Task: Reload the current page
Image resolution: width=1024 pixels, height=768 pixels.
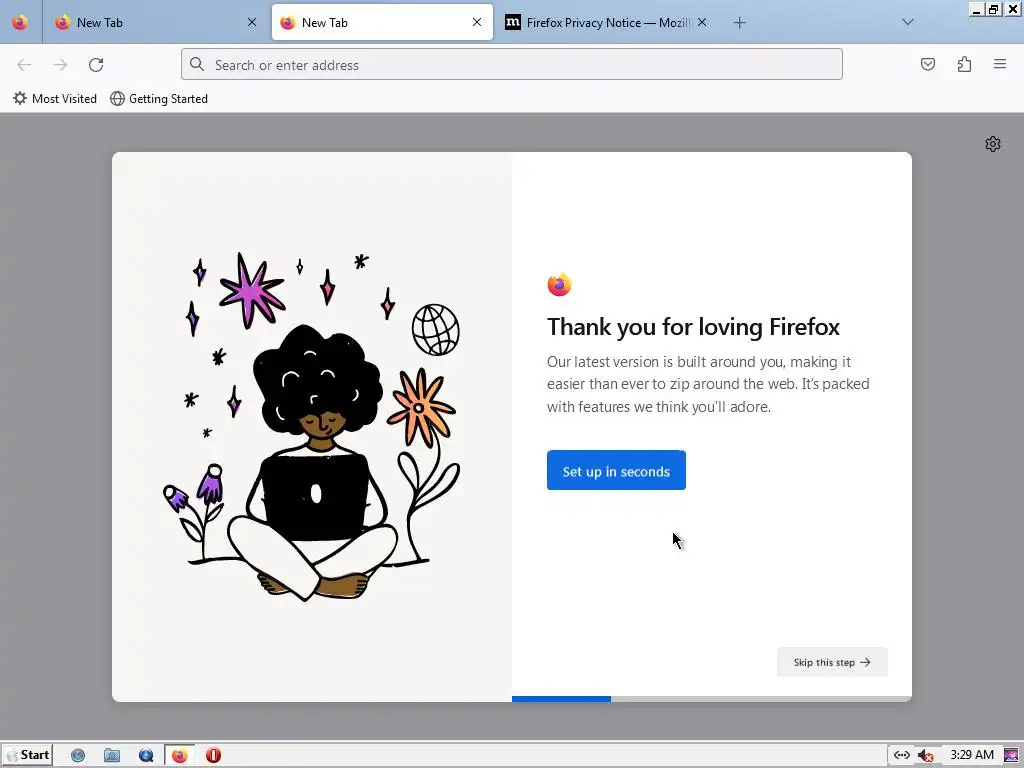Action: click(x=96, y=65)
